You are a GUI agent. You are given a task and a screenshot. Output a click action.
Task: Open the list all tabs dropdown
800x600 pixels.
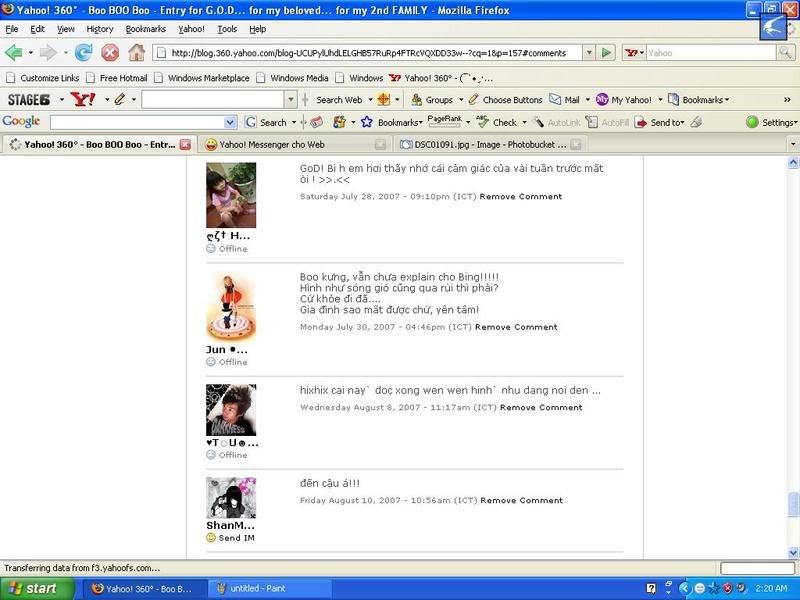point(793,144)
